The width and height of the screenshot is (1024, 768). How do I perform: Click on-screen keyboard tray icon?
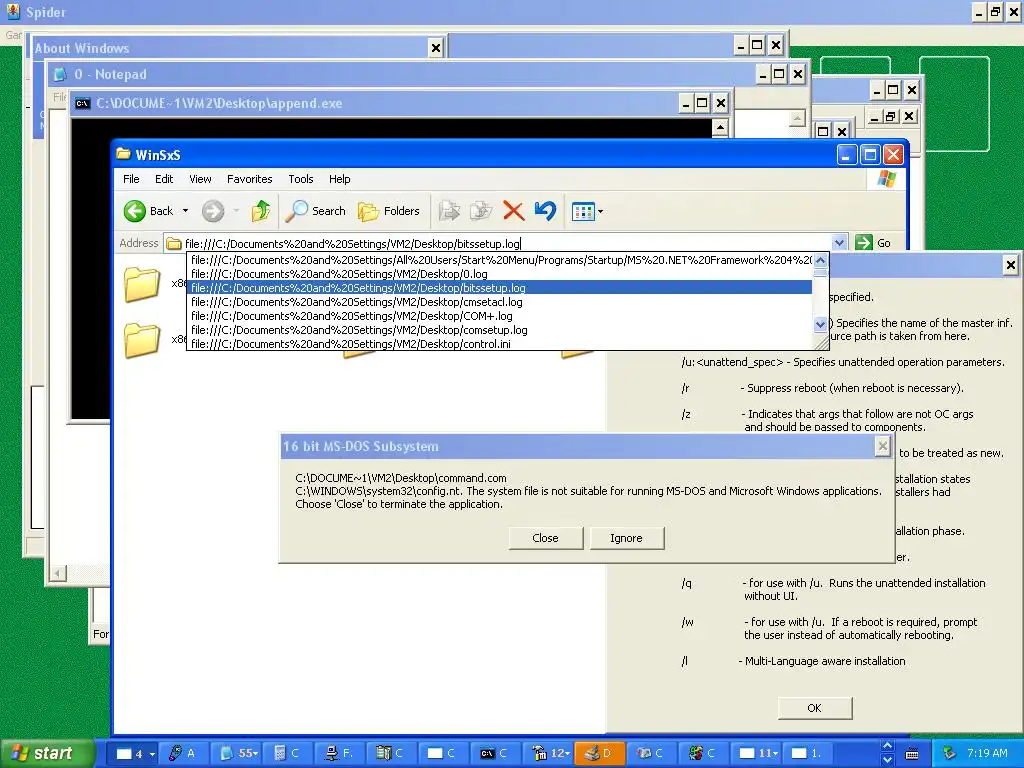coord(912,754)
